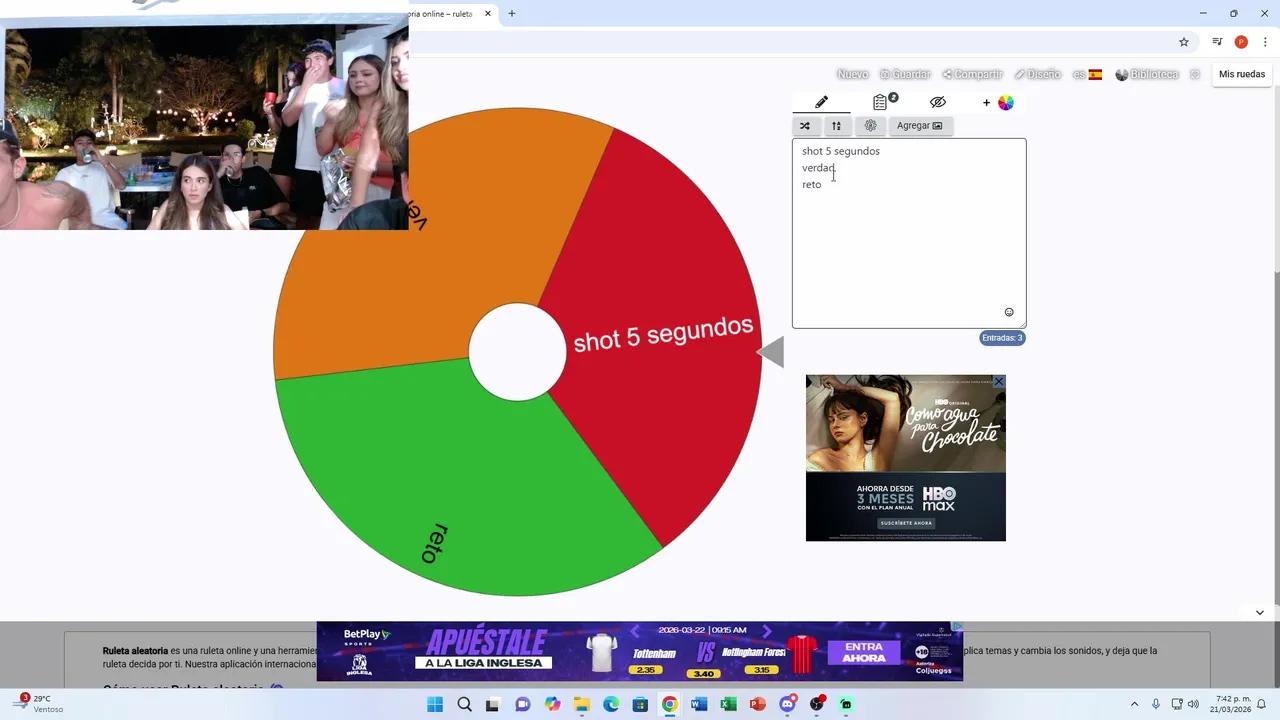This screenshot has height=720, width=1280.
Task: Open PowerPoint from taskbar
Action: [758, 704]
